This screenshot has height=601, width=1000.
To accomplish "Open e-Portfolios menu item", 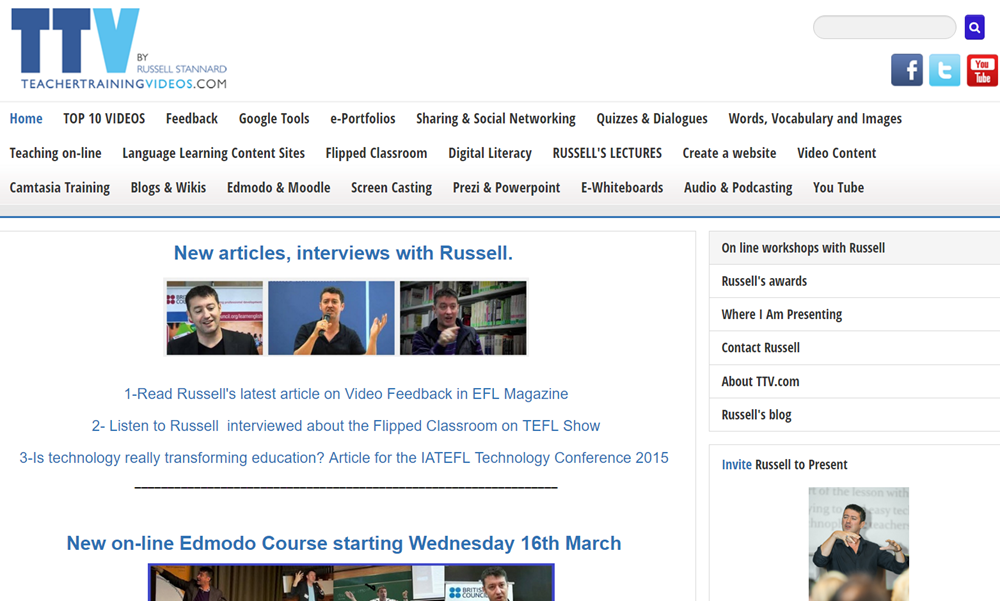I will 363,119.
